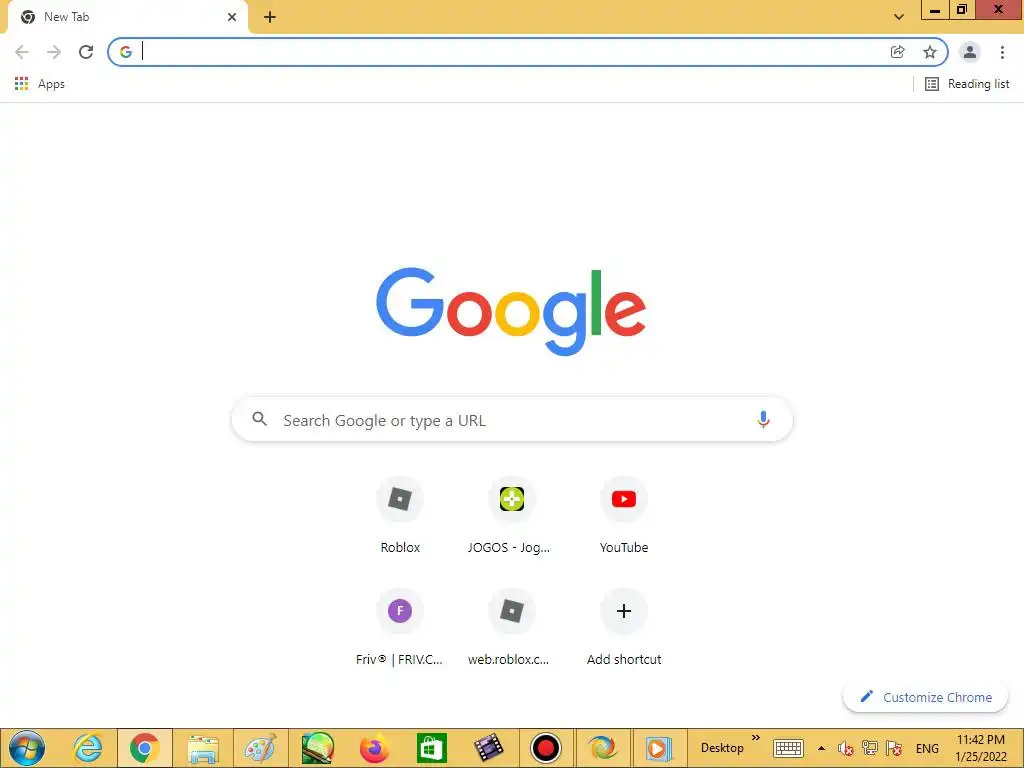Screen dimensions: 1024x768
Task: Click the Desktop toolbar label
Action: pyautogui.click(x=722, y=748)
